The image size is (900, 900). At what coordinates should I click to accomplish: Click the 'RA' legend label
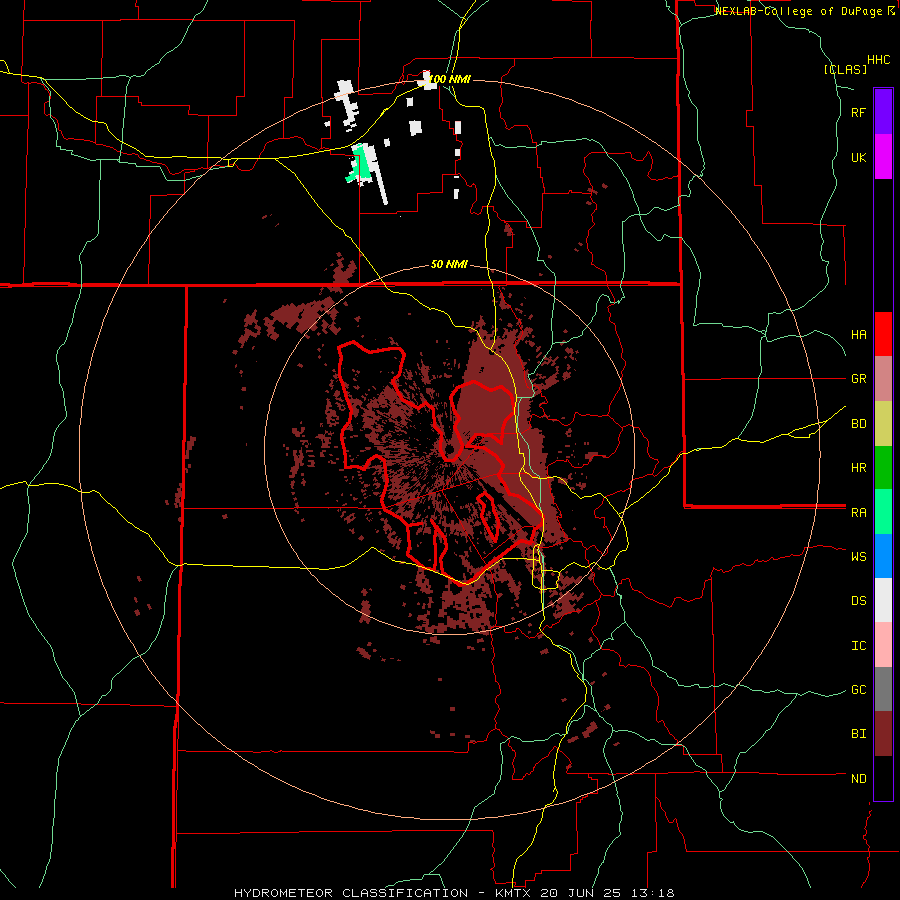[x=859, y=513]
